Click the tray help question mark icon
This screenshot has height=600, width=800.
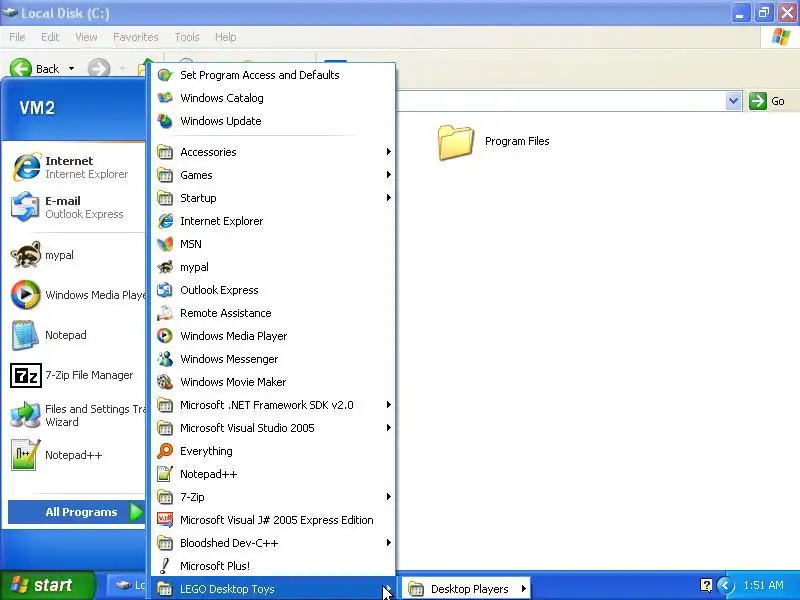point(706,585)
